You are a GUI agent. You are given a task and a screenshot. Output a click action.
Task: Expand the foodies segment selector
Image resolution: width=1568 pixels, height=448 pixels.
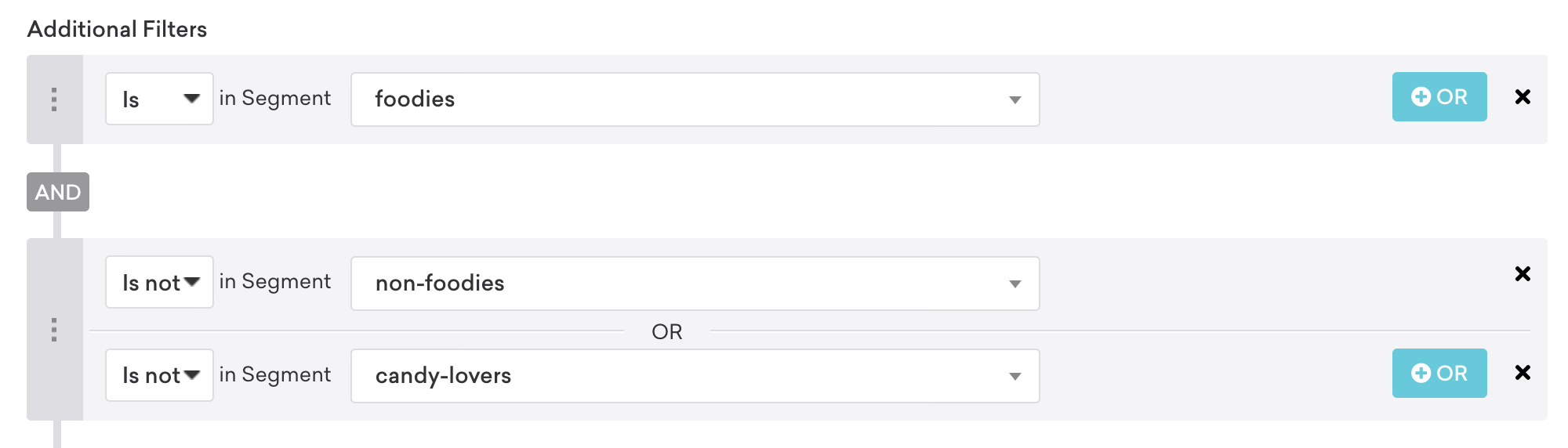tap(695, 99)
